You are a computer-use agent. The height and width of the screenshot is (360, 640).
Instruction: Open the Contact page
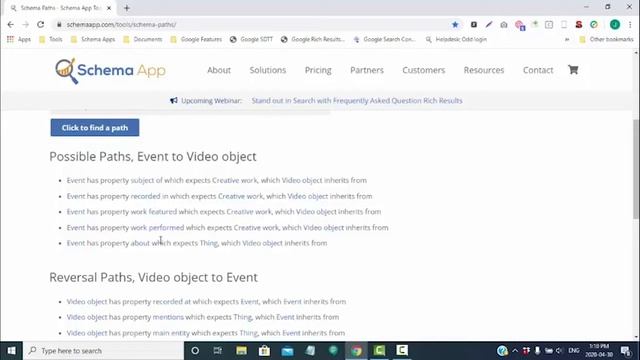click(538, 70)
